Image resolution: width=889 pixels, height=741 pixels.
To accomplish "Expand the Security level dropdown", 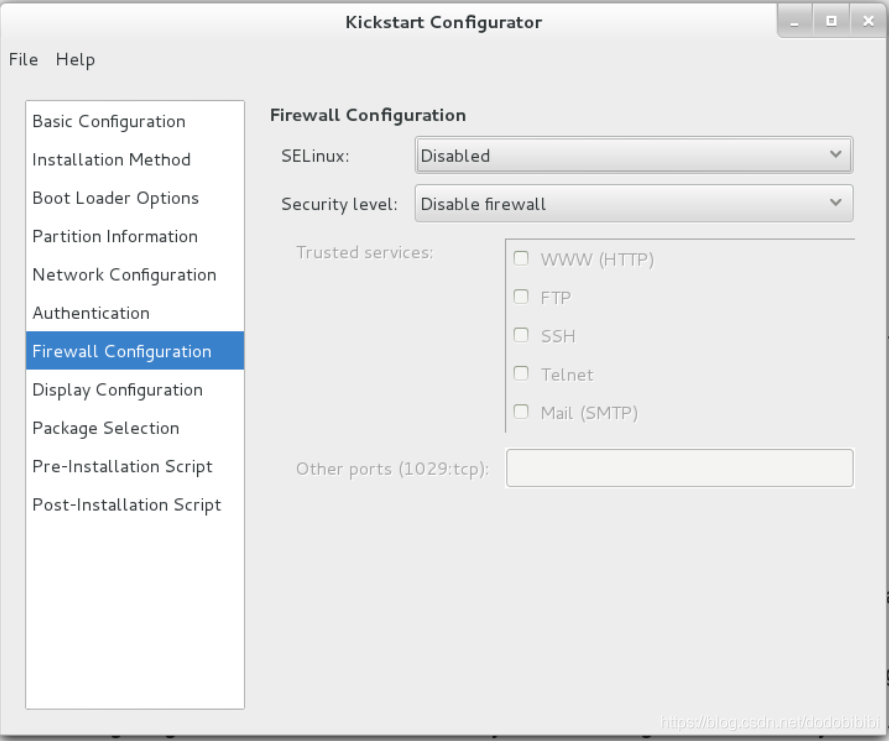I will (634, 203).
